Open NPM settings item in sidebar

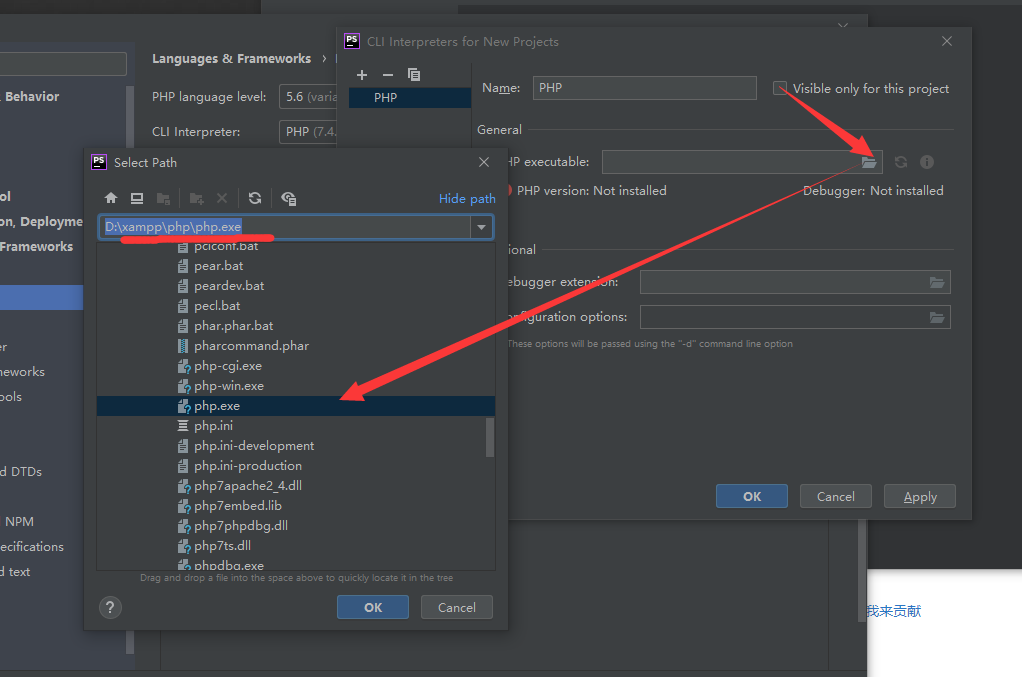pyautogui.click(x=20, y=522)
